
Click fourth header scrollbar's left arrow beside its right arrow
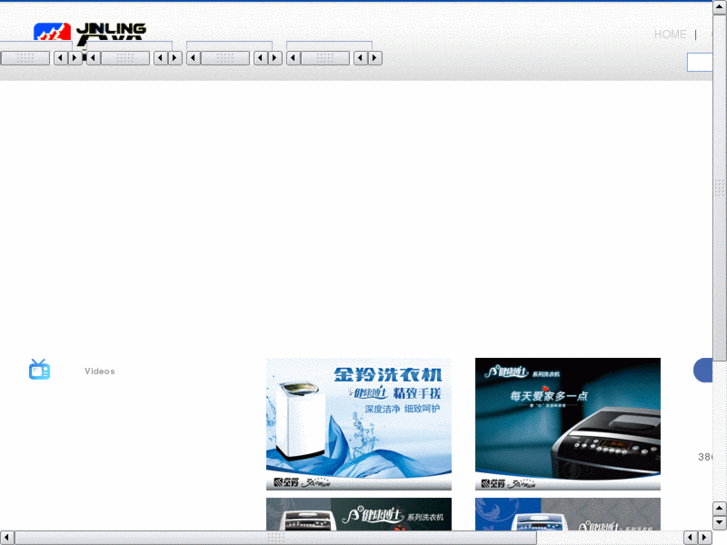pyautogui.click(x=361, y=58)
